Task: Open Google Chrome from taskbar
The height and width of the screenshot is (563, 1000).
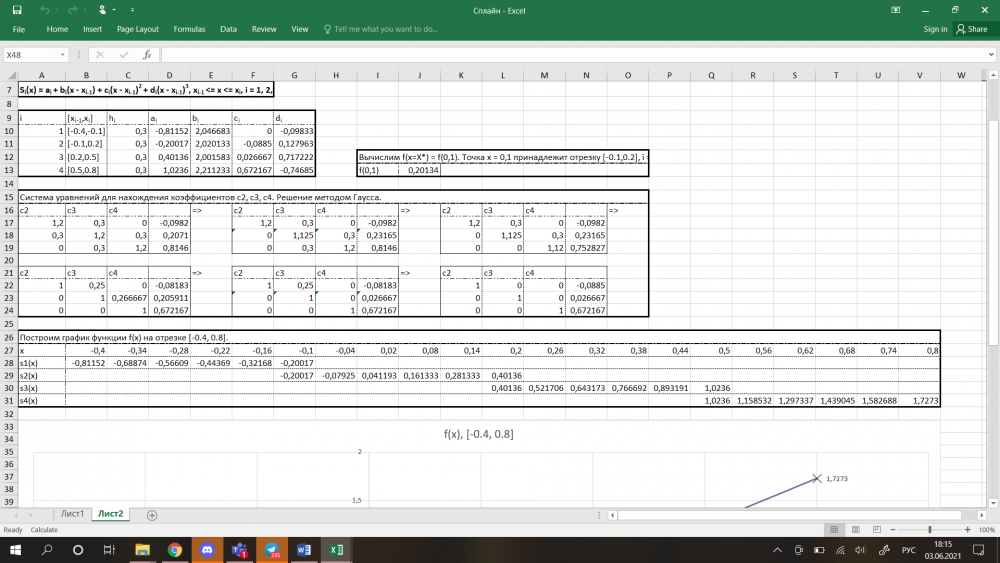Action: click(175, 550)
